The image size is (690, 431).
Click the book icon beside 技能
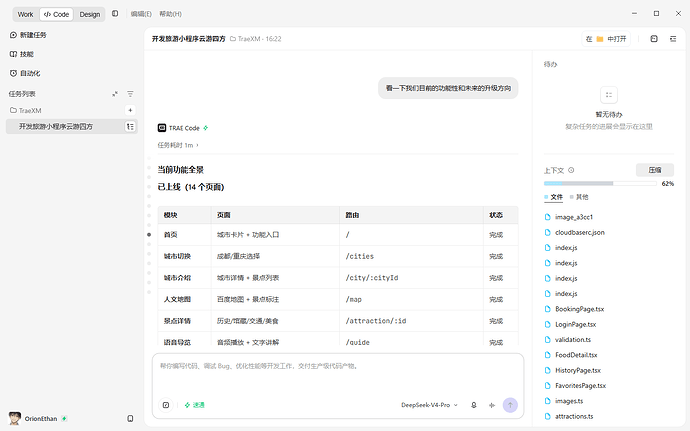pos(13,54)
